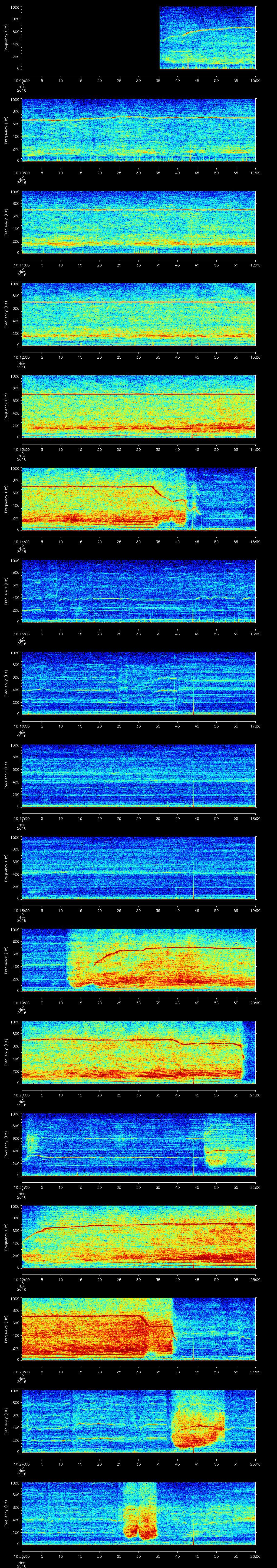The image size is (277, 1568).
Task: Click the '10:17:00' time axis label
Action: (x=22, y=819)
